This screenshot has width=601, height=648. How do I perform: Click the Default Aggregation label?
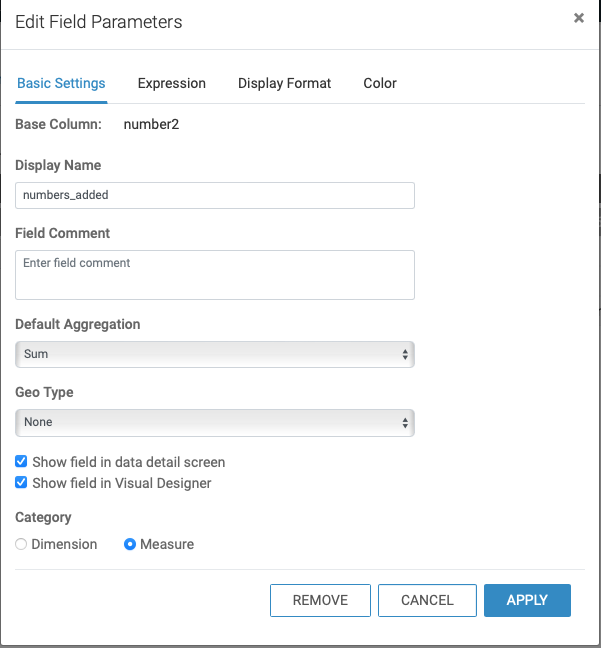click(78, 325)
